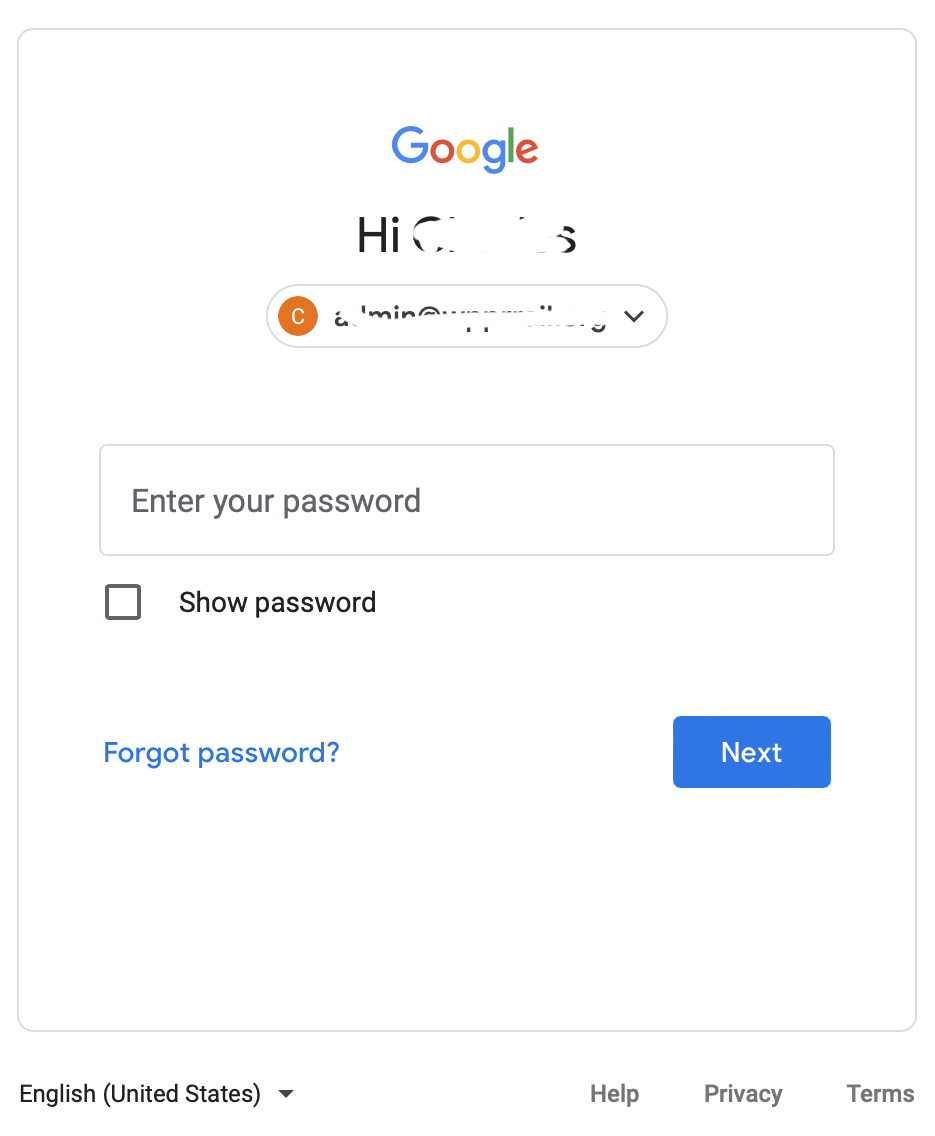Screen dimensions: 935x1136
Task: Click the blue Next button
Action: [751, 752]
